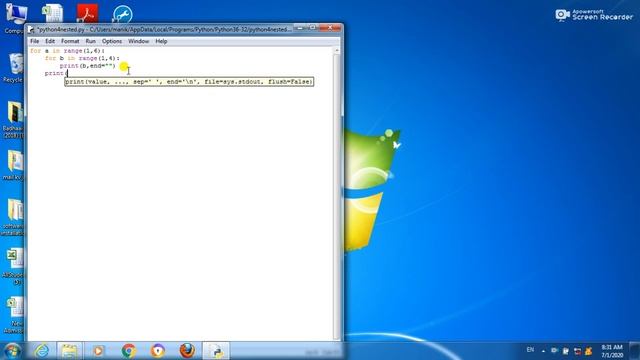Screen dimensions: 640x360
Task: Open the Run menu
Action: point(90,41)
